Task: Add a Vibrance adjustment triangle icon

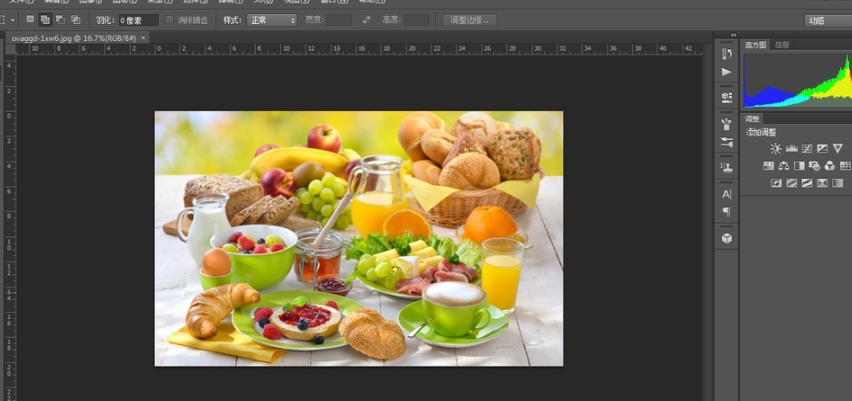Action: click(837, 148)
